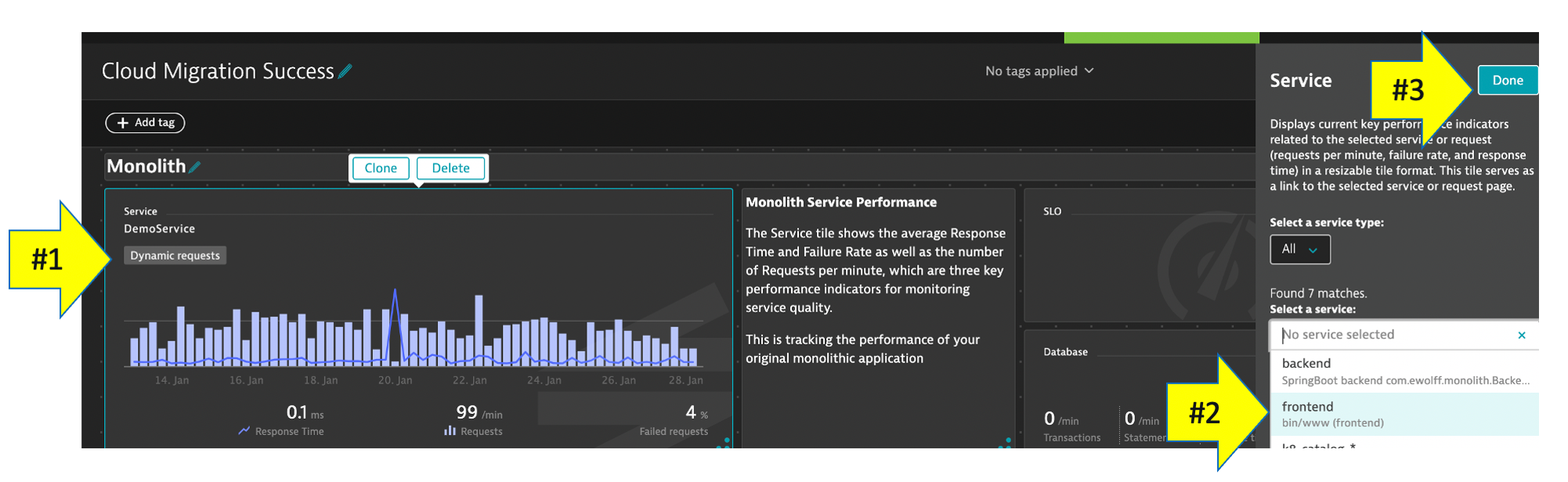Clone the selected Service tile
The image size is (1568, 482).
tap(381, 168)
